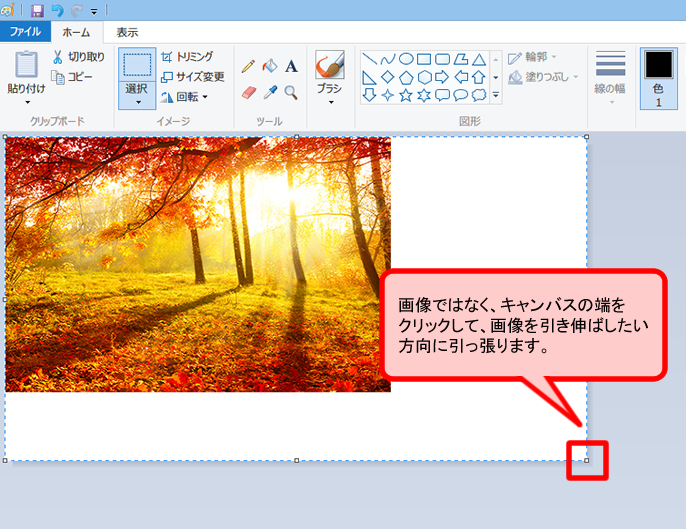Open the ファイル menu
686x529 pixels.
coord(25,32)
